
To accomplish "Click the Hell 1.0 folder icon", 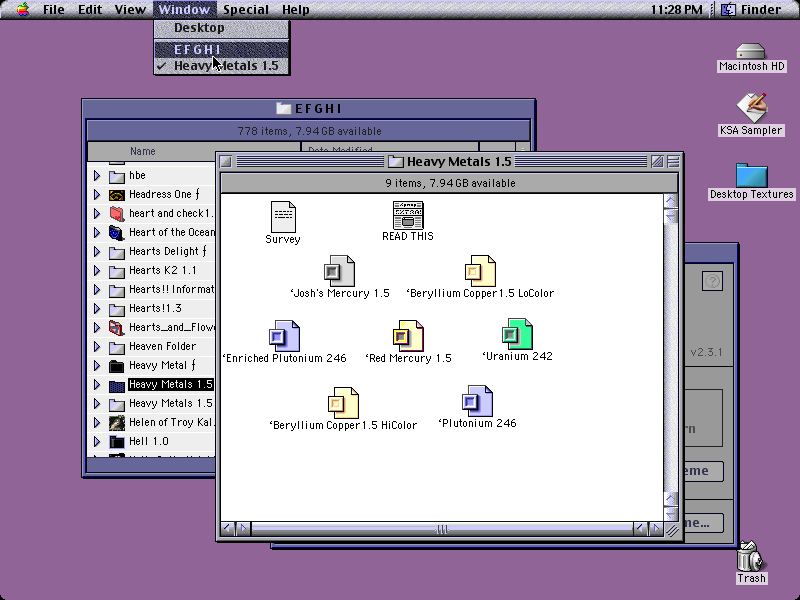I will [x=117, y=442].
